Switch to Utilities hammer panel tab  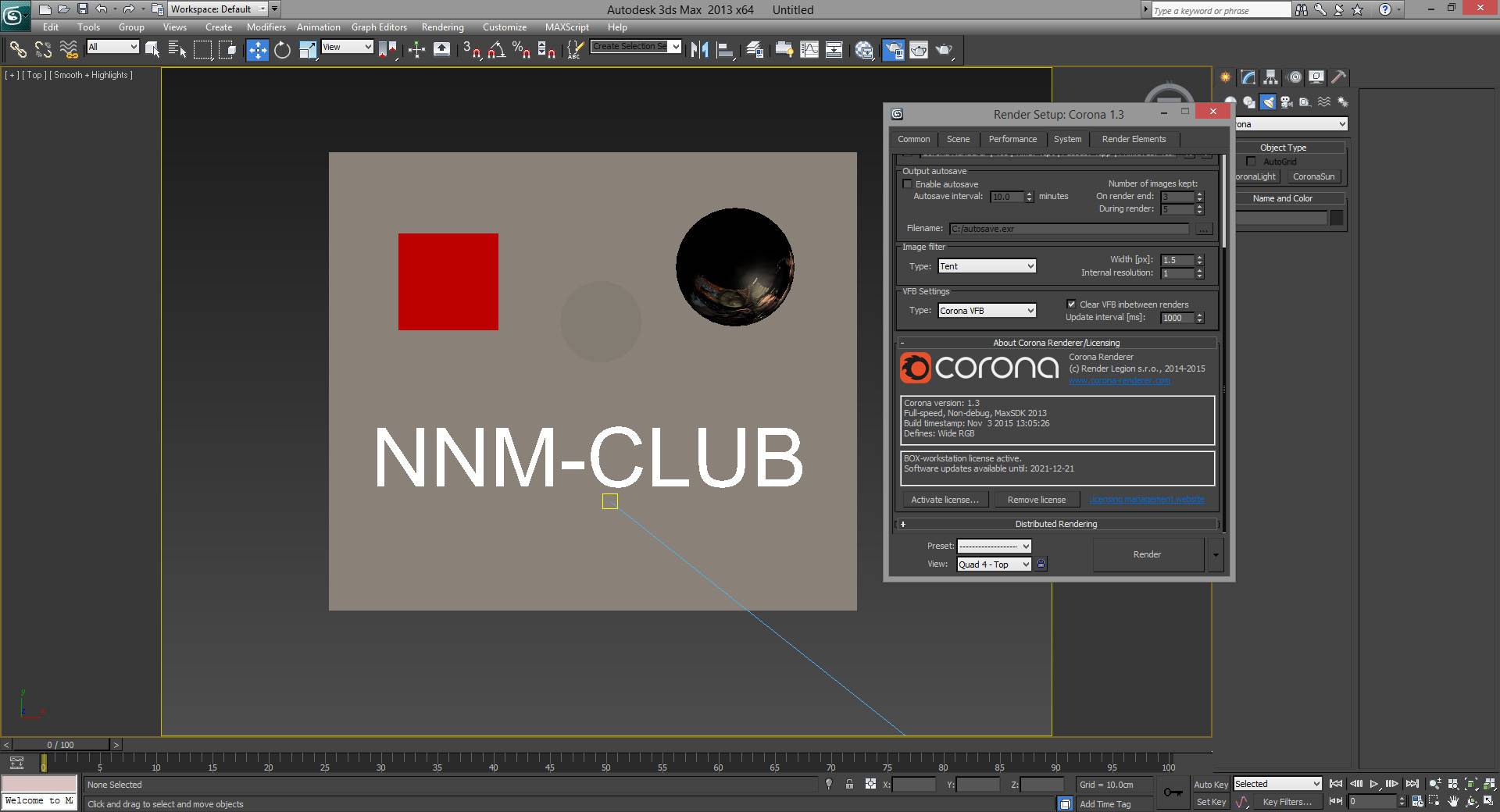(1339, 77)
